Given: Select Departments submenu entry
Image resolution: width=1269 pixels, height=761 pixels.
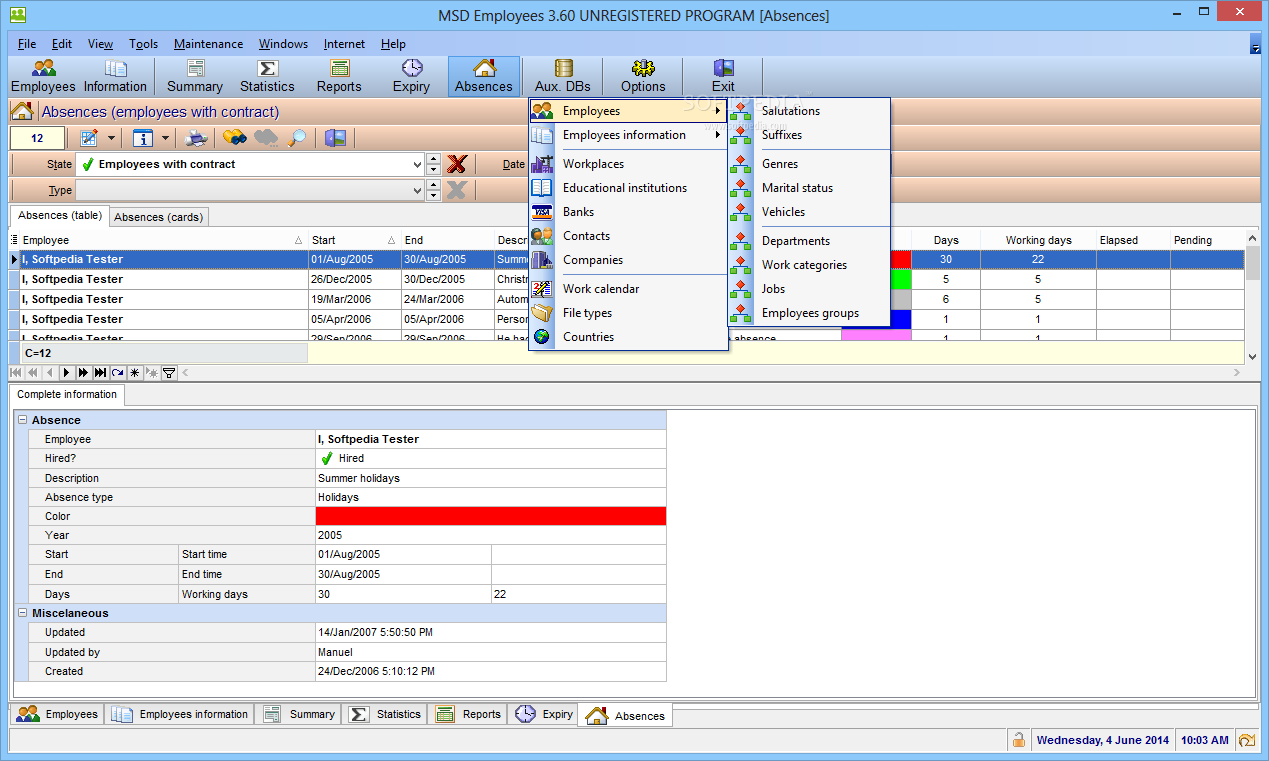Looking at the screenshot, I should (x=808, y=241).
